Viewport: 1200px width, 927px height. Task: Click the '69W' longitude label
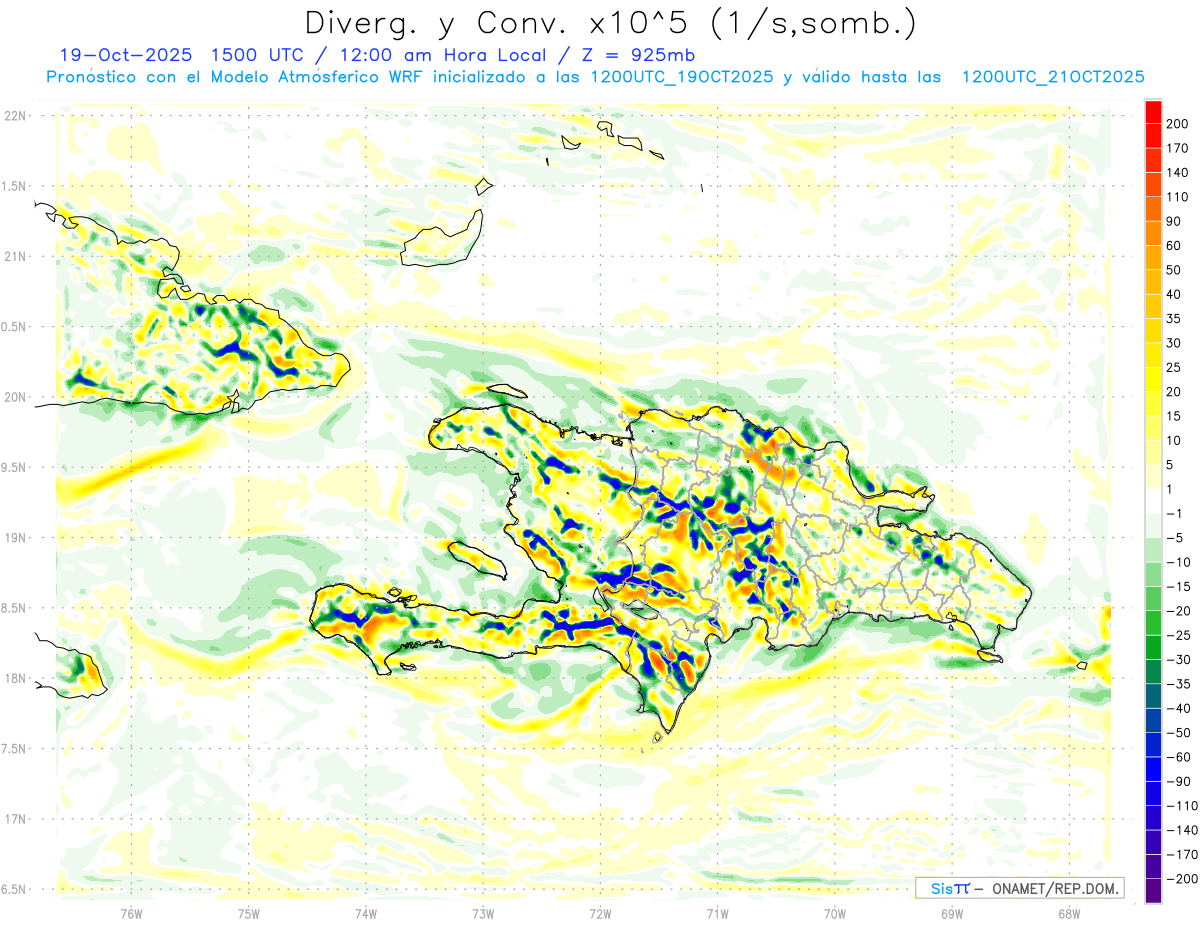952,913
